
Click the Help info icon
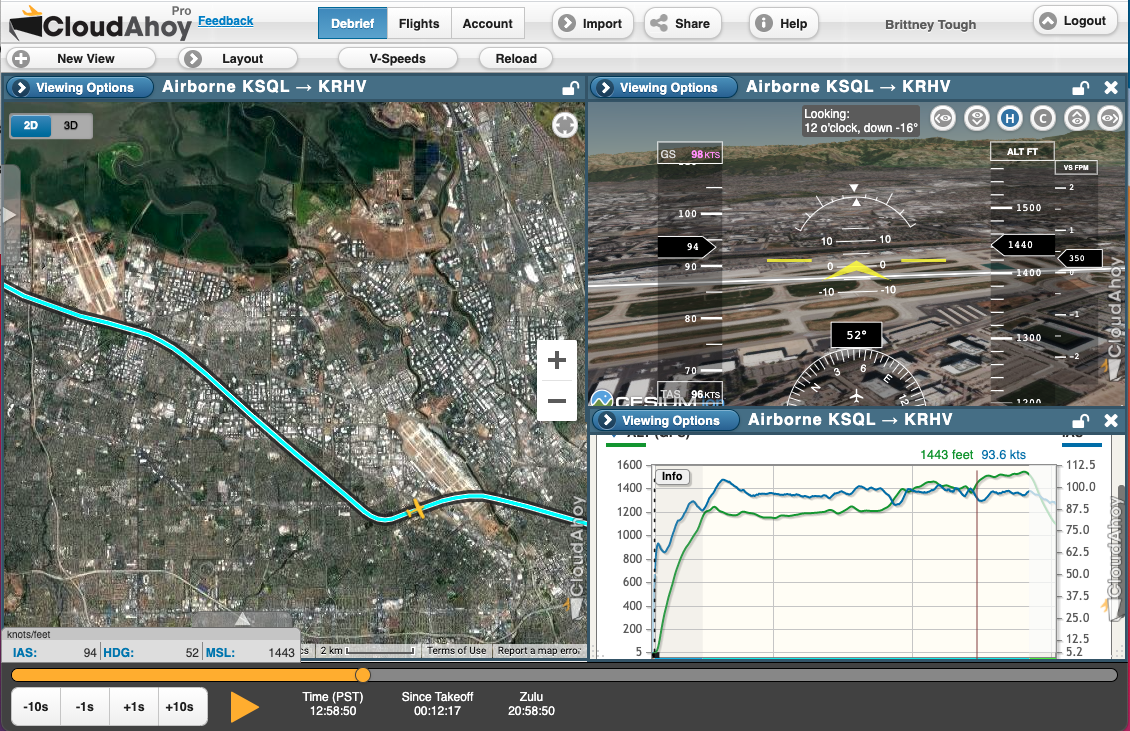763,23
